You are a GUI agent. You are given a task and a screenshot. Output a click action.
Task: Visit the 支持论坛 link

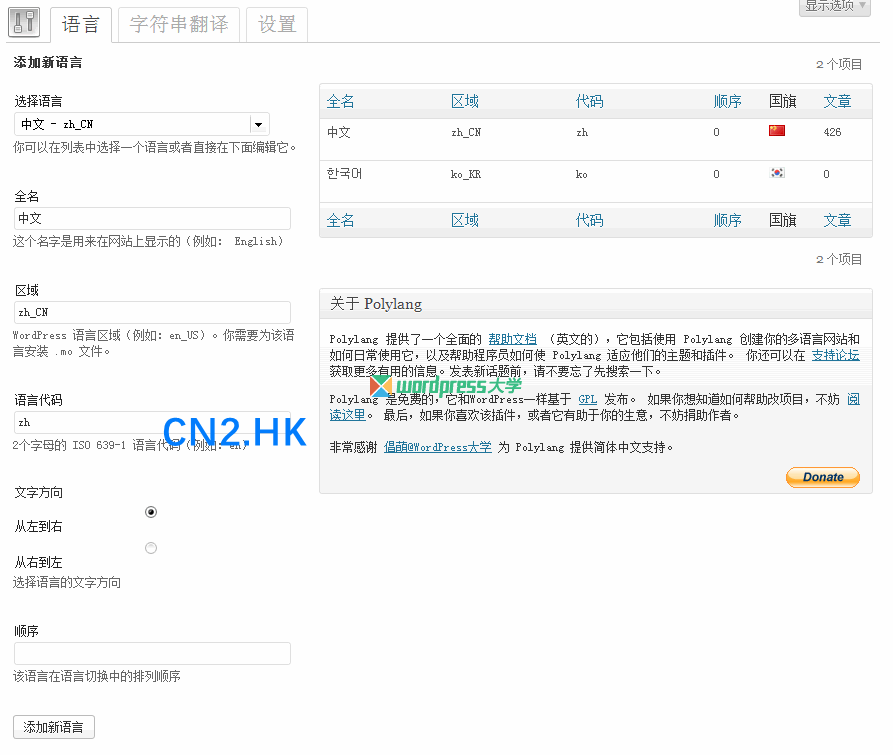click(835, 354)
